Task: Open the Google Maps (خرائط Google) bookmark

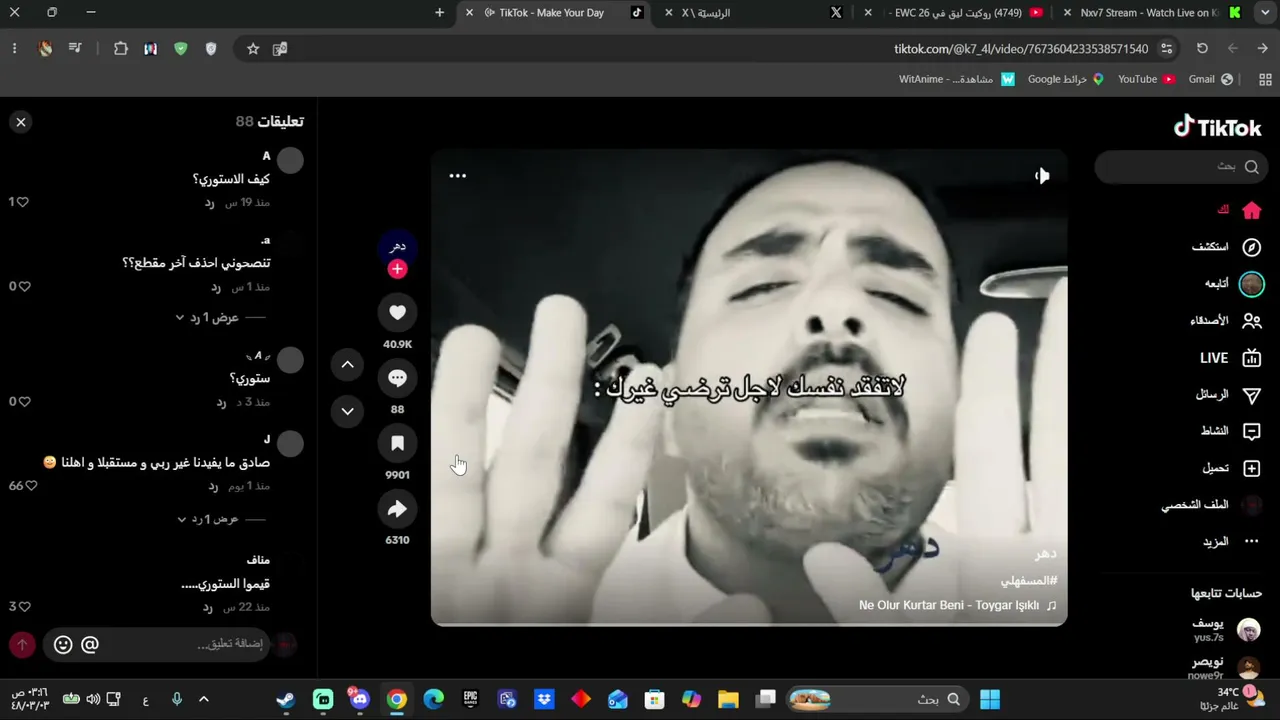Action: click(x=1066, y=79)
